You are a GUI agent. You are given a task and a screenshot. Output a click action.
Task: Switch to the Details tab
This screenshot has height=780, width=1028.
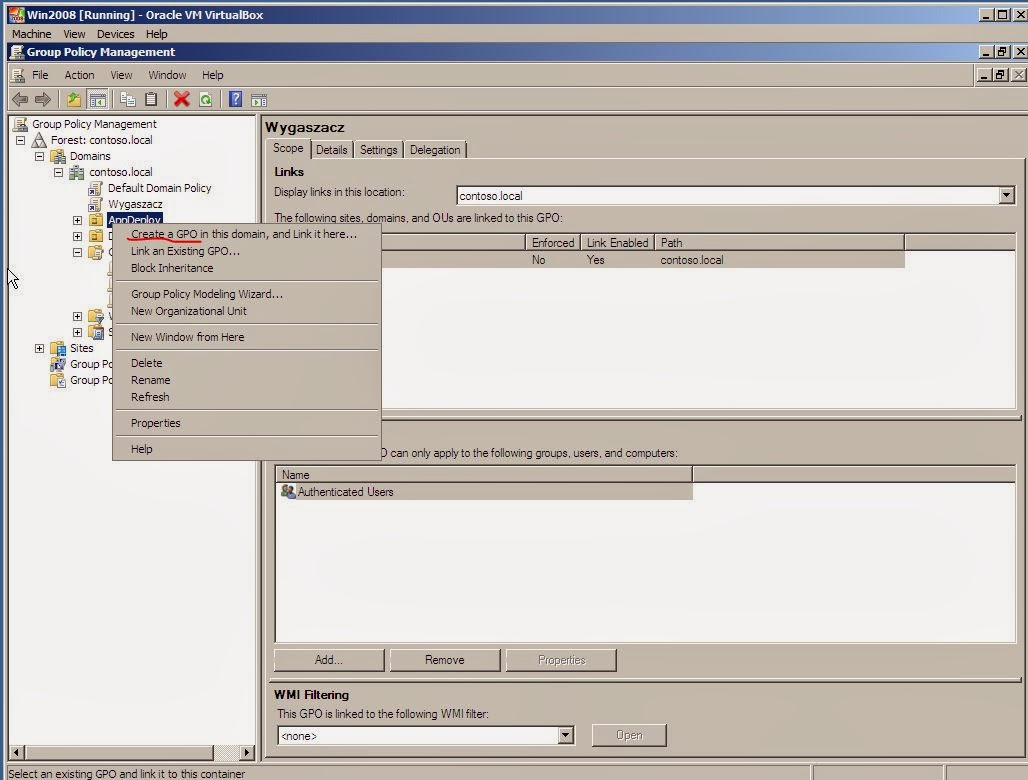(331, 150)
